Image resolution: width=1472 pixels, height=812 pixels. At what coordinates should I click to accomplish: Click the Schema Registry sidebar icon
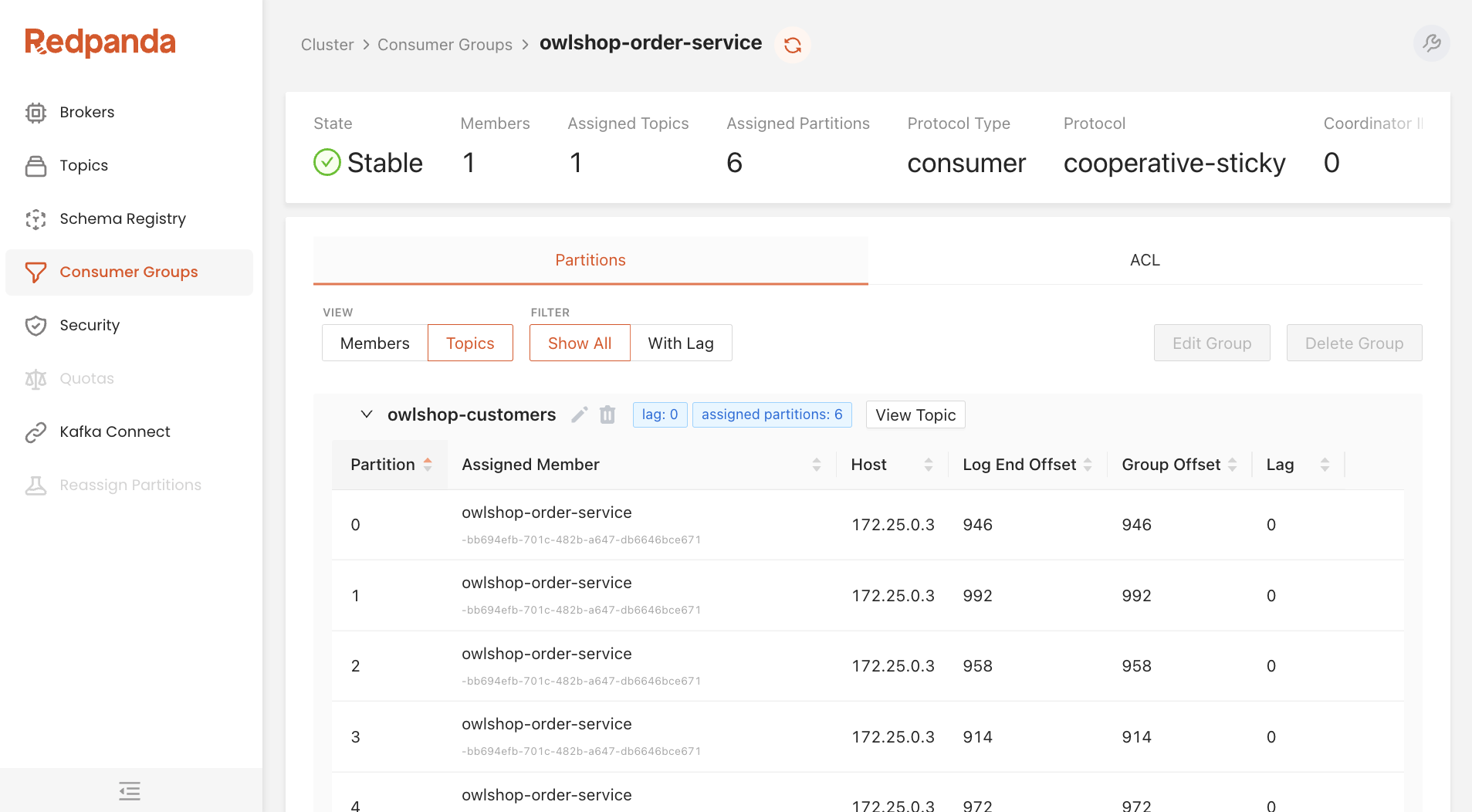pos(36,219)
